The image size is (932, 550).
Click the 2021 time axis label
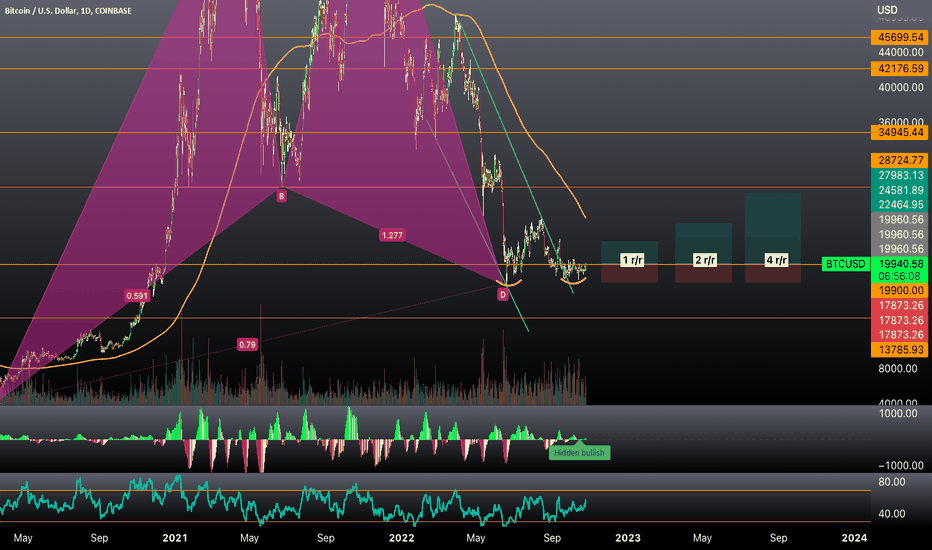coord(175,538)
